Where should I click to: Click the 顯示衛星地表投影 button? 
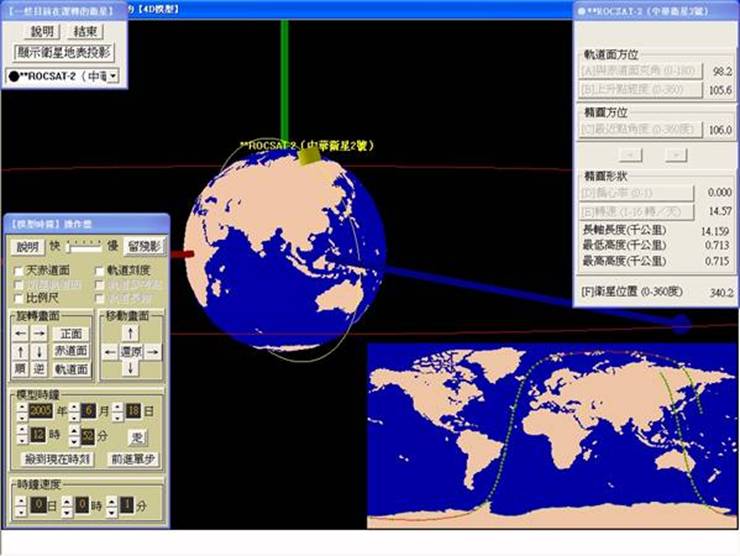click(x=64, y=52)
